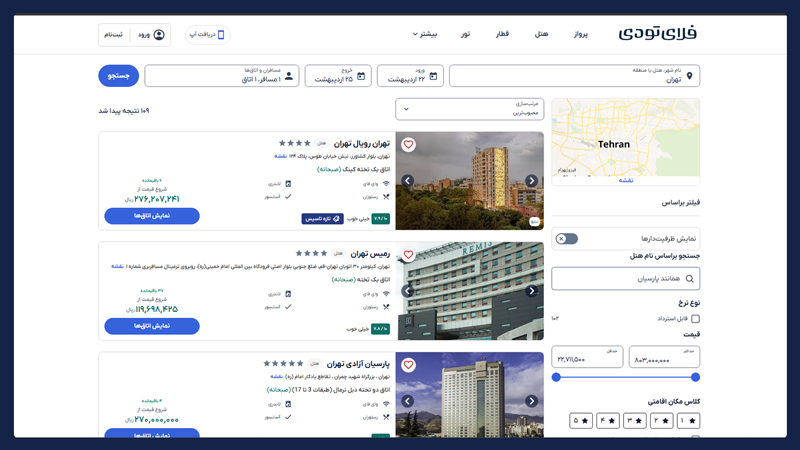Open the 'قطار' train menu item

[x=502, y=34]
